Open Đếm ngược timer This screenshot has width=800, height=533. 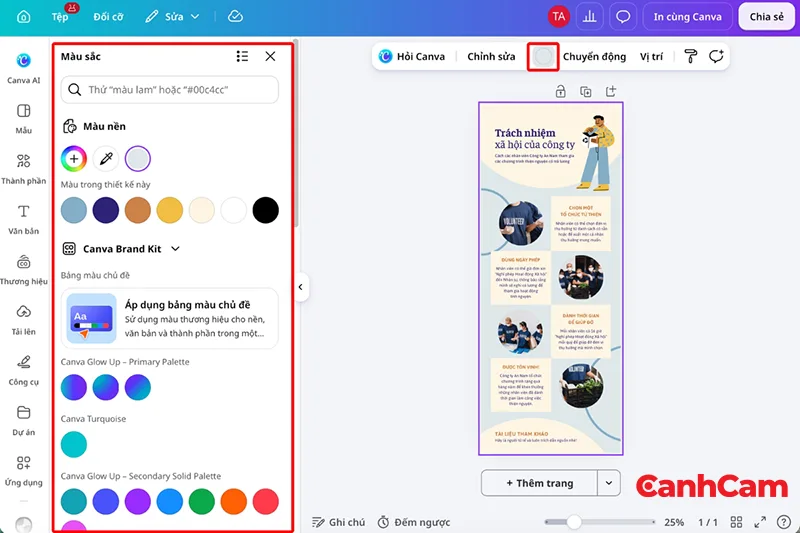click(414, 522)
